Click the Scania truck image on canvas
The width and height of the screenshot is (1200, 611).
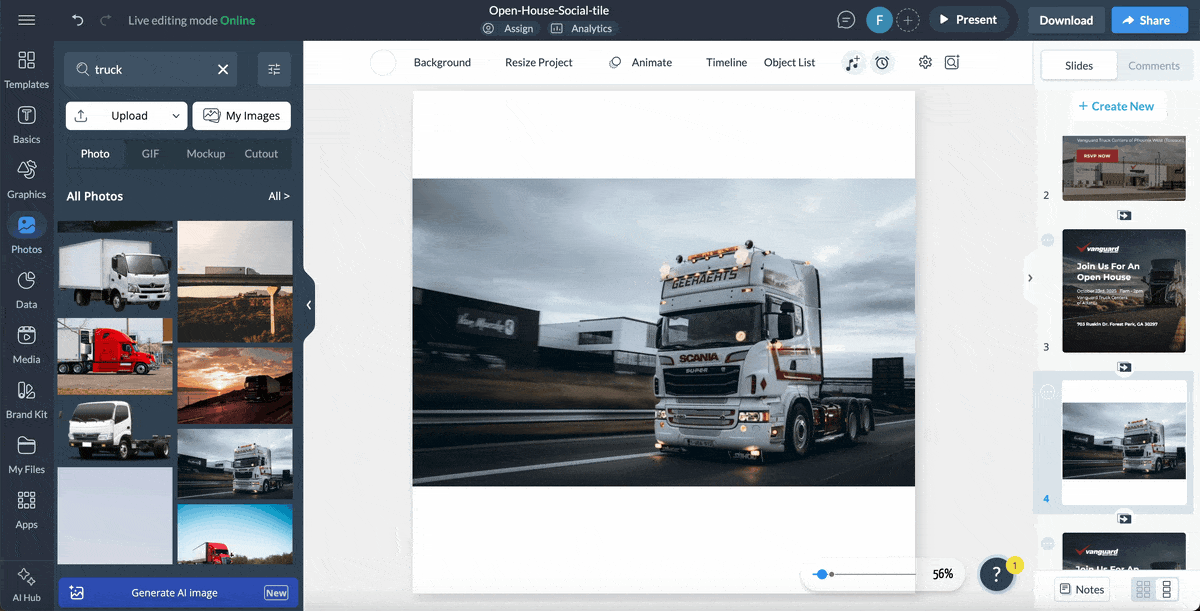[x=664, y=332]
